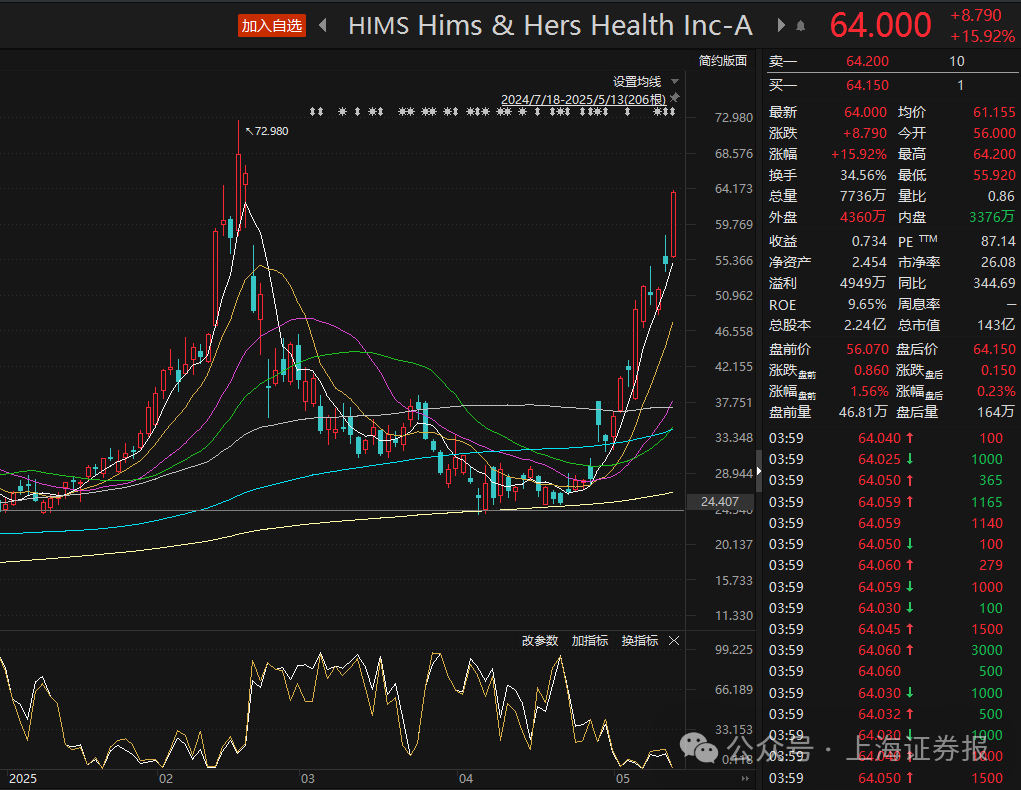Click 换指标 to change the indicator

pos(639,641)
